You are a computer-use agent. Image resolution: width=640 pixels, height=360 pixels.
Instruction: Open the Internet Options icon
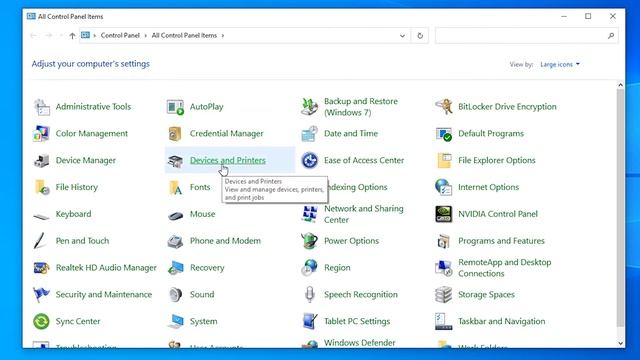(444, 187)
